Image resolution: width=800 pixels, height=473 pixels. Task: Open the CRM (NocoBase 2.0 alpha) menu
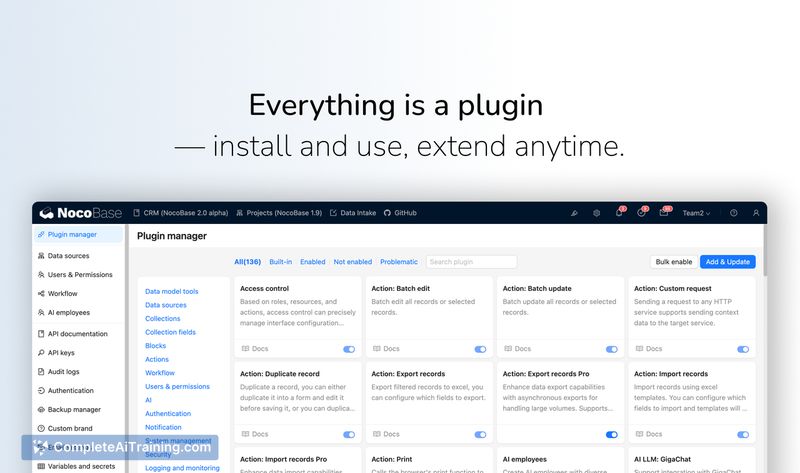click(181, 213)
